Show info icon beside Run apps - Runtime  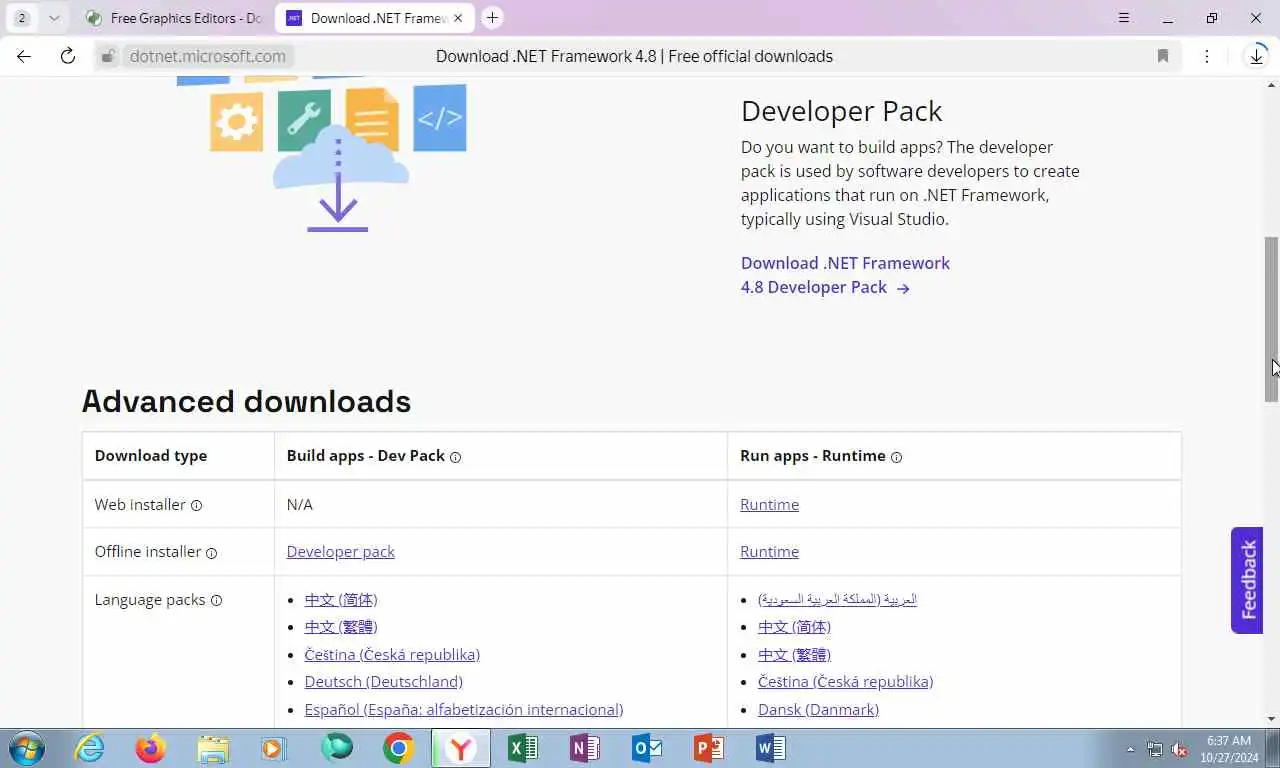coord(896,457)
